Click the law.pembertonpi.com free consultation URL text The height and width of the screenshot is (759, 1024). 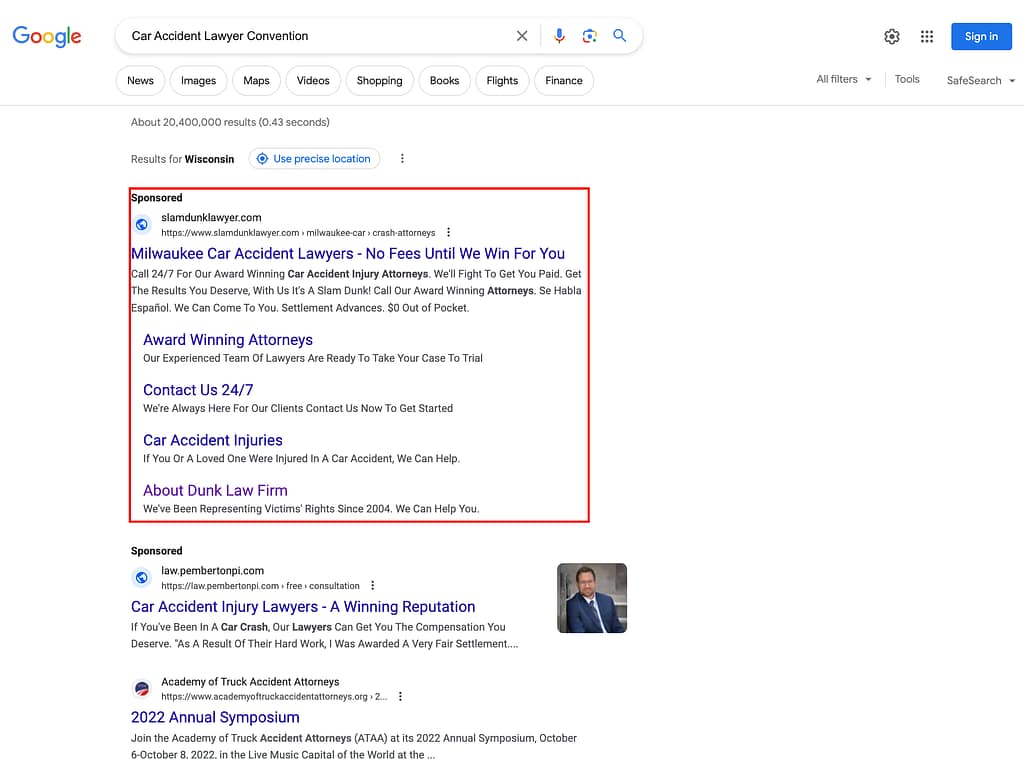click(260, 587)
